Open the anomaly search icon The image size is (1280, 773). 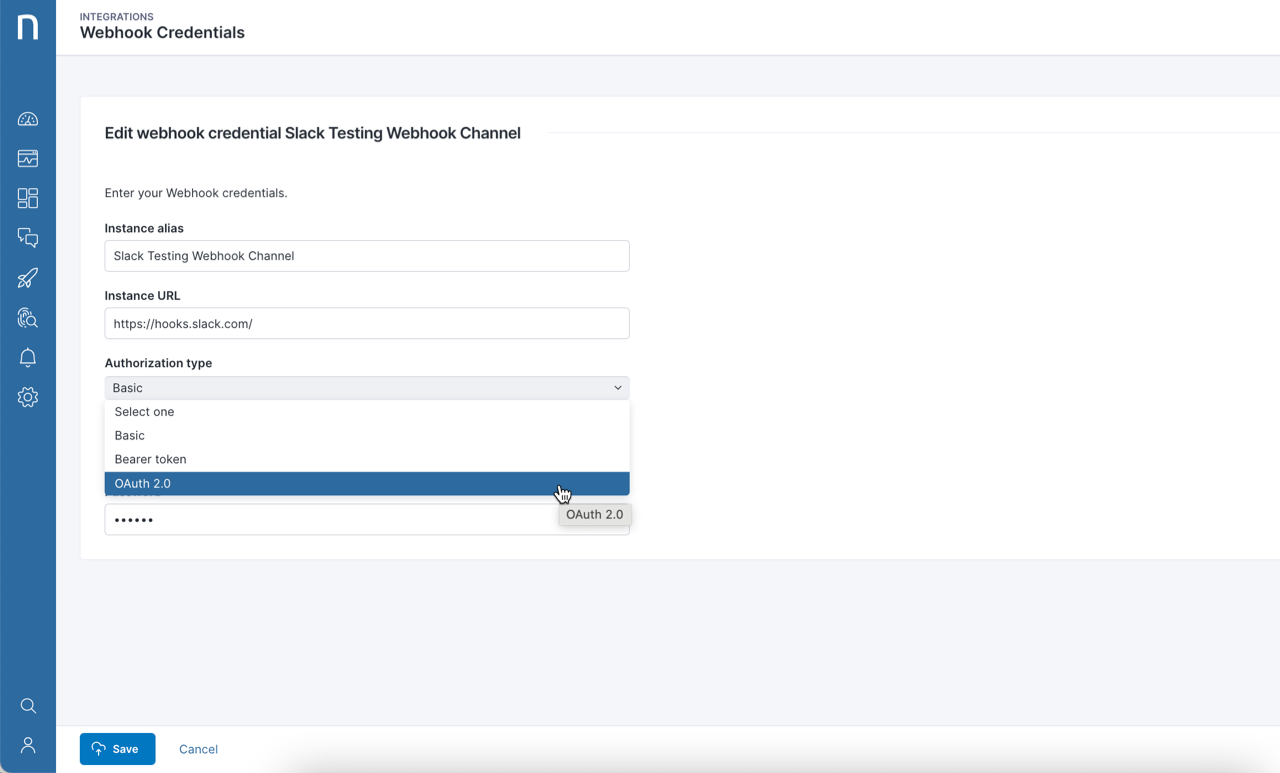pyautogui.click(x=27, y=318)
